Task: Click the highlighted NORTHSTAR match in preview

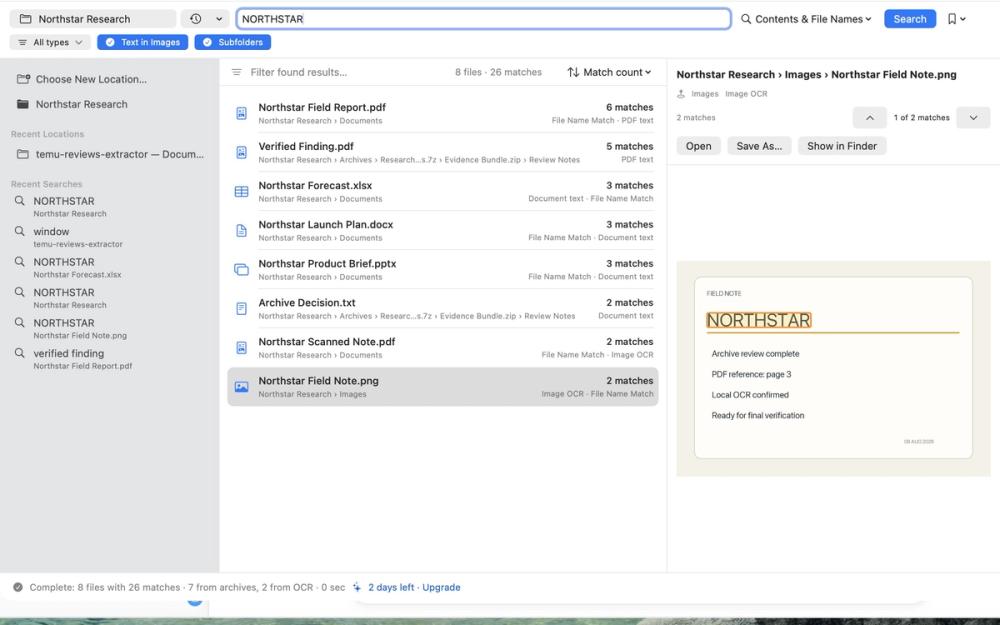Action: coord(758,320)
